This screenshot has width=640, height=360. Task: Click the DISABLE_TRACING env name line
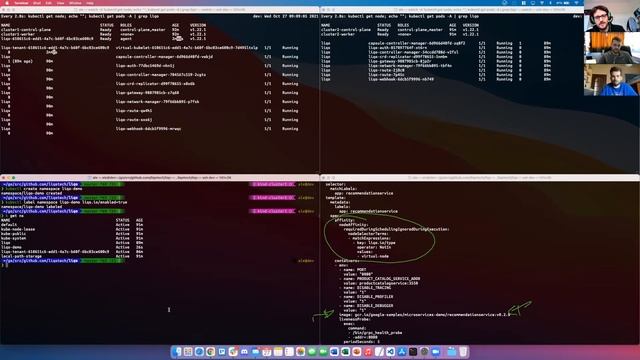pyautogui.click(x=365, y=288)
